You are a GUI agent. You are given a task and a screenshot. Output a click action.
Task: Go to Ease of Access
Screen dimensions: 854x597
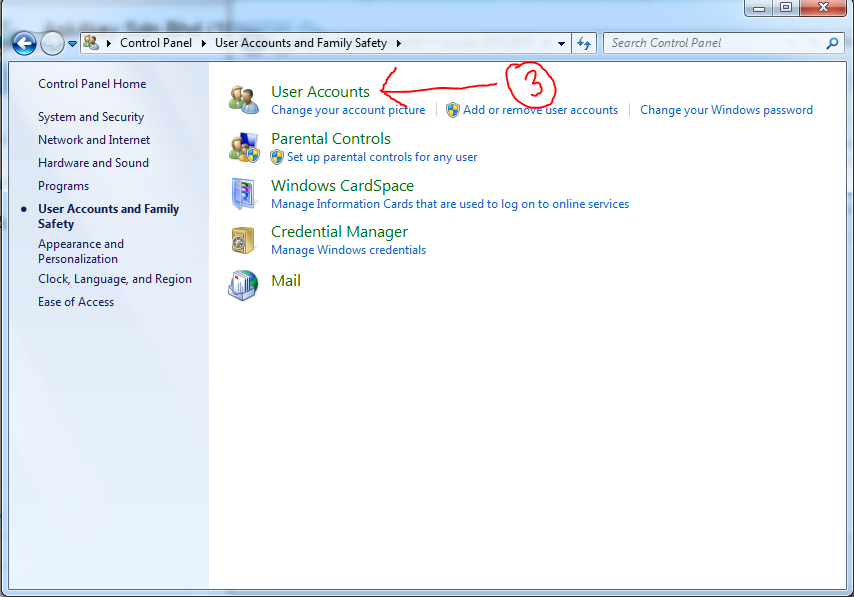(76, 302)
